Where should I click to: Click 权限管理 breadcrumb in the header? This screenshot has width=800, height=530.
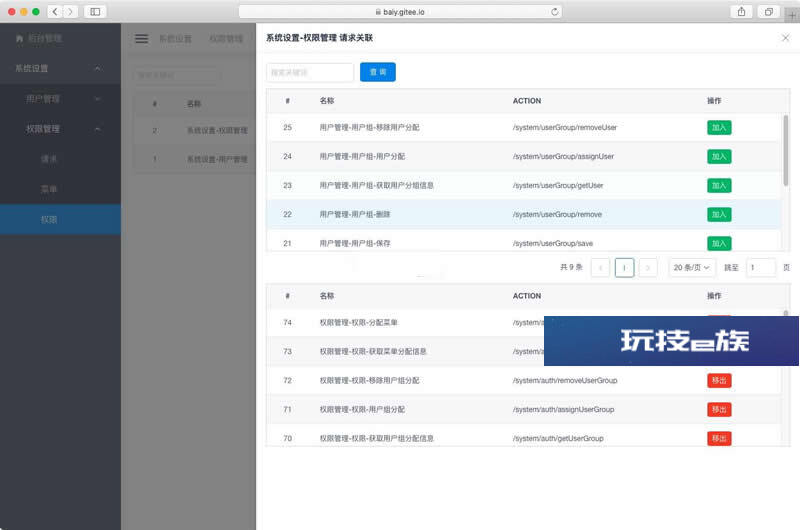pos(226,39)
